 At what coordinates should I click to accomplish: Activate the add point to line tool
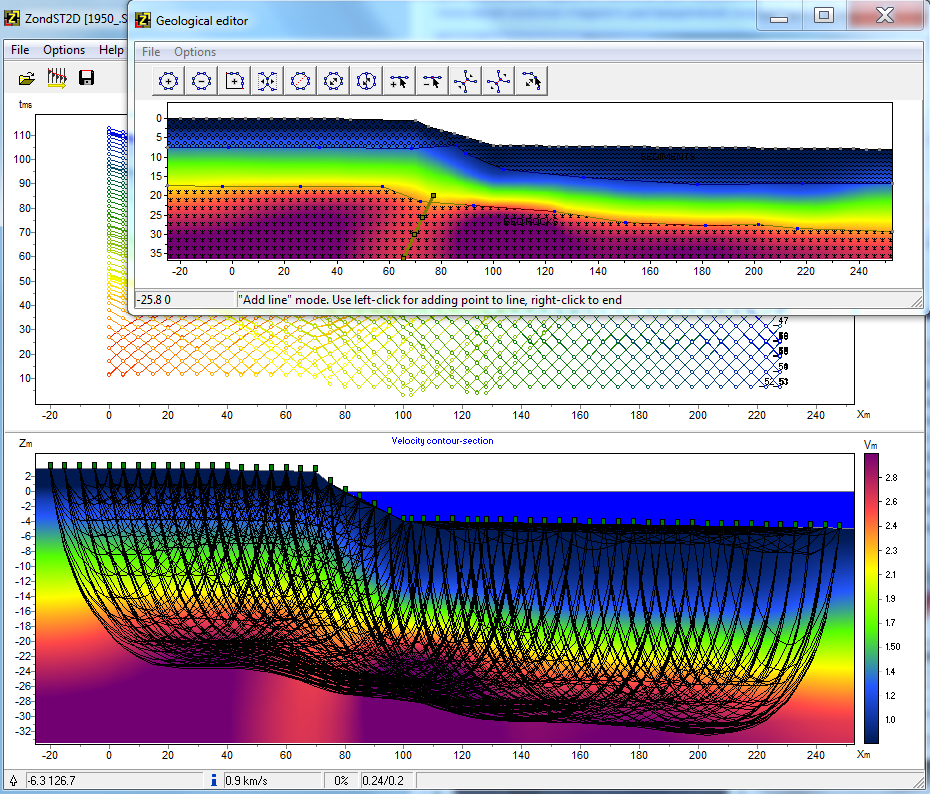[x=400, y=82]
